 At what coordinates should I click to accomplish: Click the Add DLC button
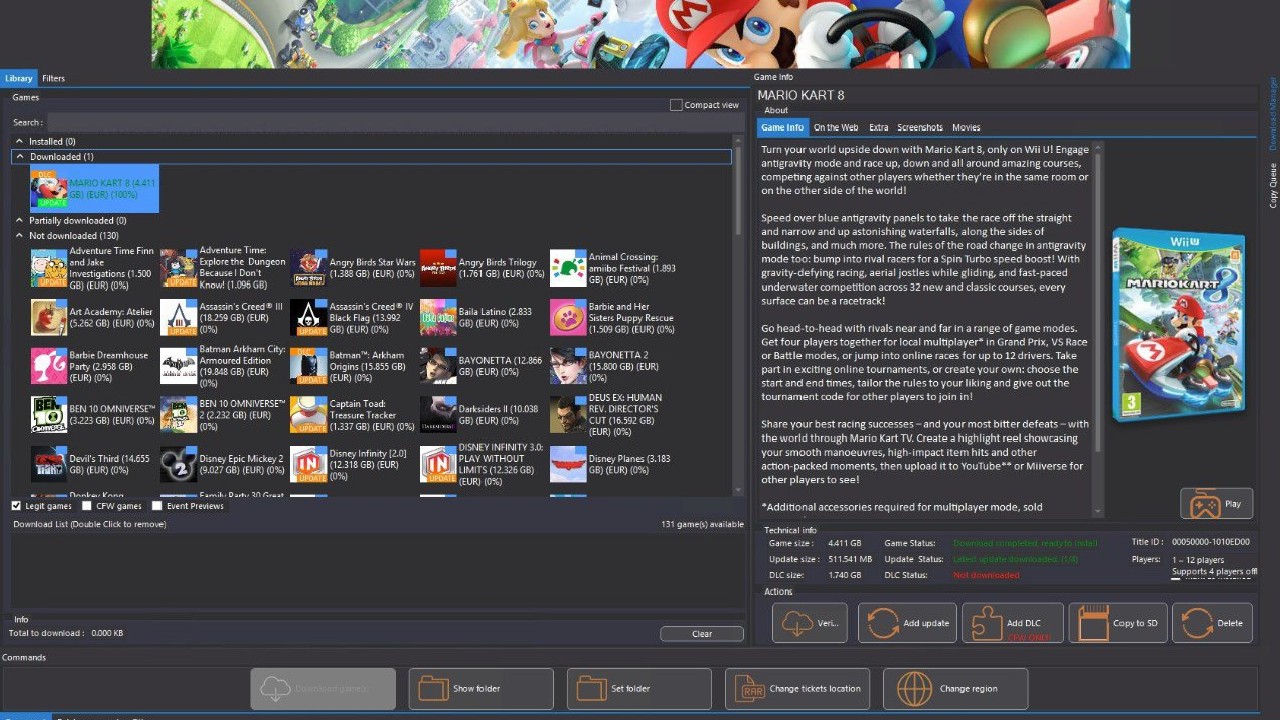point(1012,622)
